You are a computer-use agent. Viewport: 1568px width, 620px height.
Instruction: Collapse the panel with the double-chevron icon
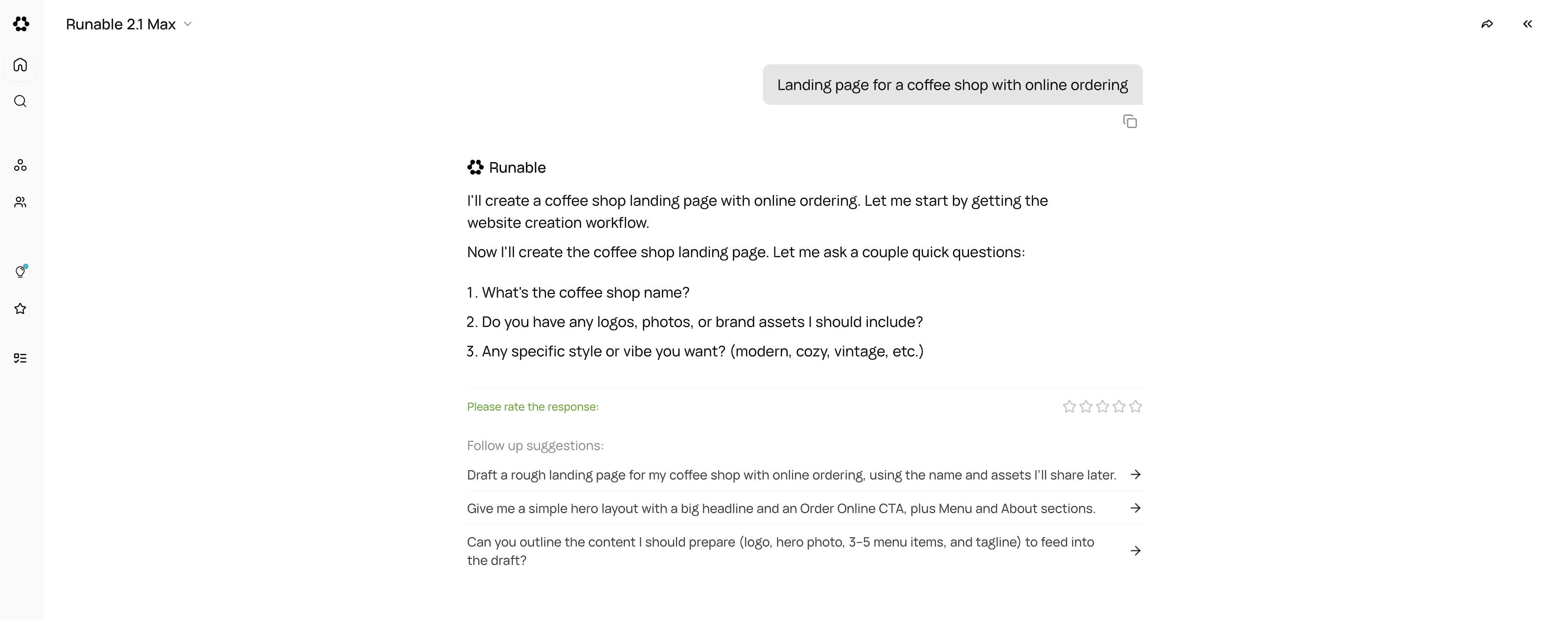[x=1527, y=24]
